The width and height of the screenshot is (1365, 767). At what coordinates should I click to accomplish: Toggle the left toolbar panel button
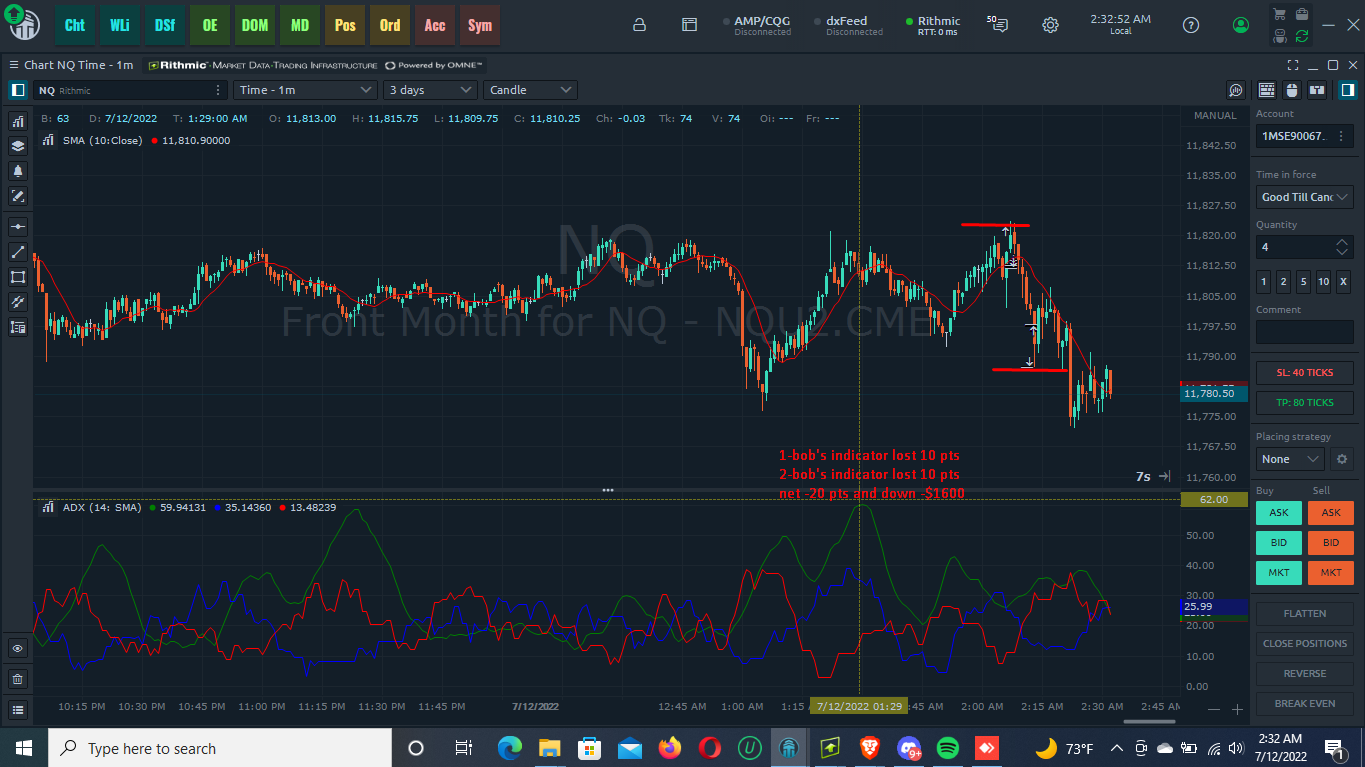[18, 90]
